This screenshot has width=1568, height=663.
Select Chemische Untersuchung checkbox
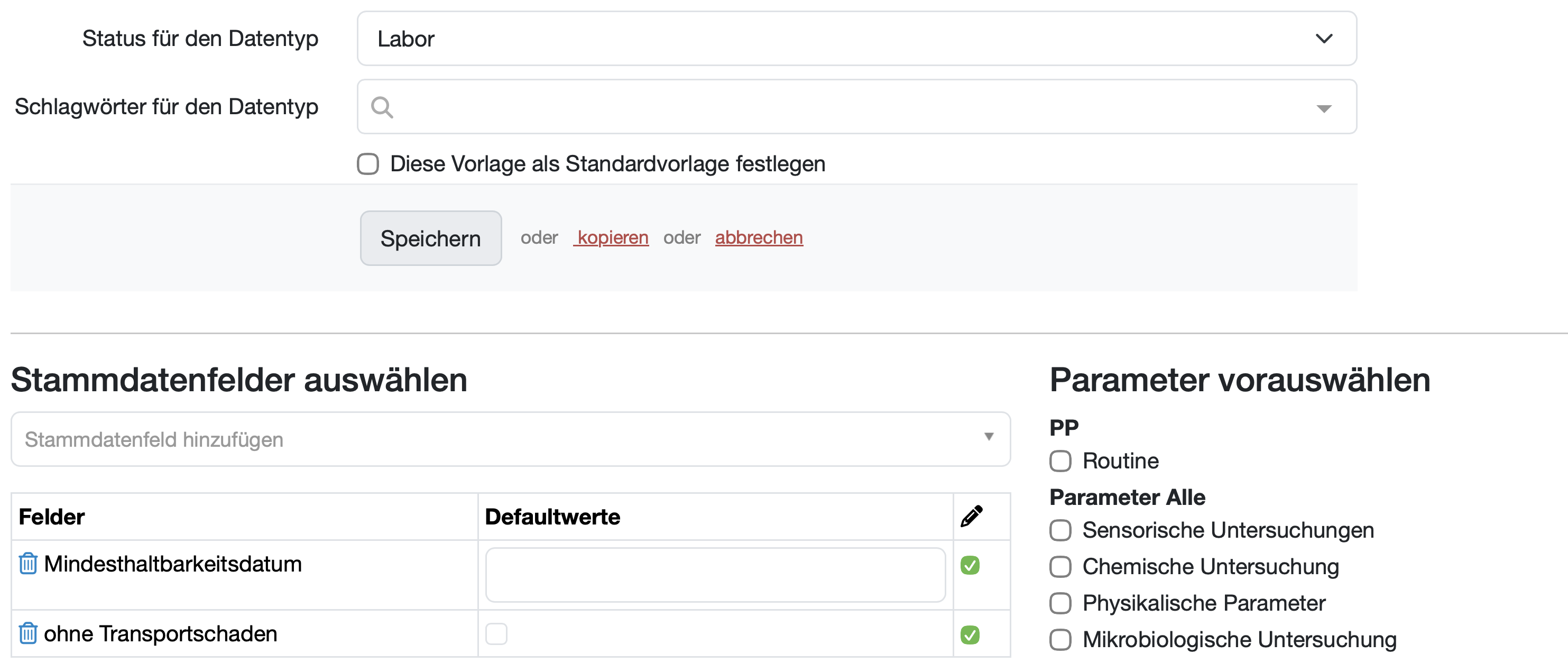point(1060,567)
